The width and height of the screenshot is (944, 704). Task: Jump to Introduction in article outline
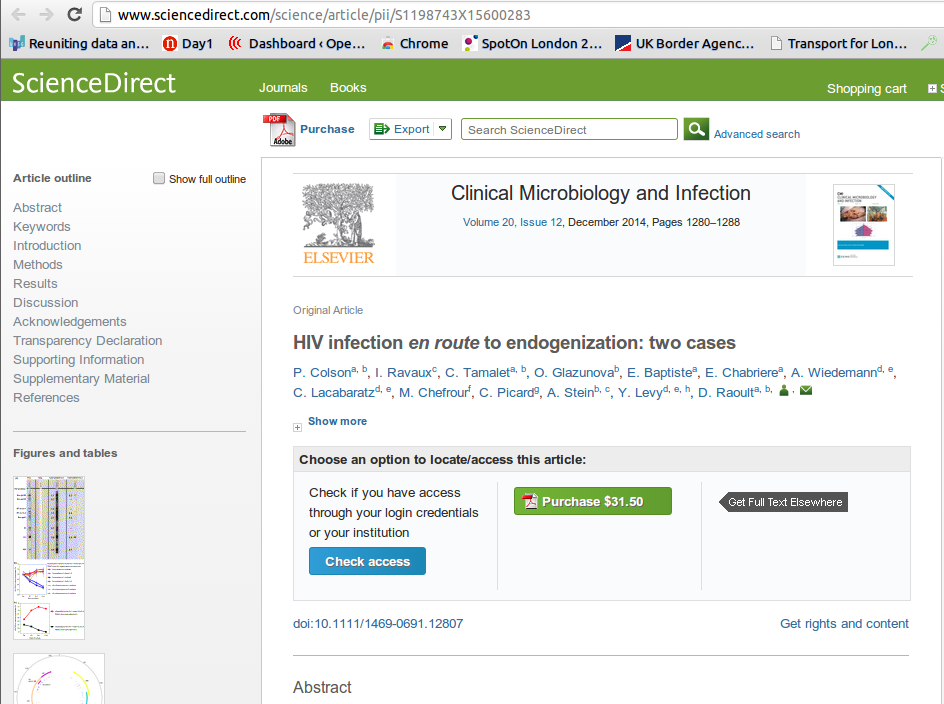(x=47, y=246)
